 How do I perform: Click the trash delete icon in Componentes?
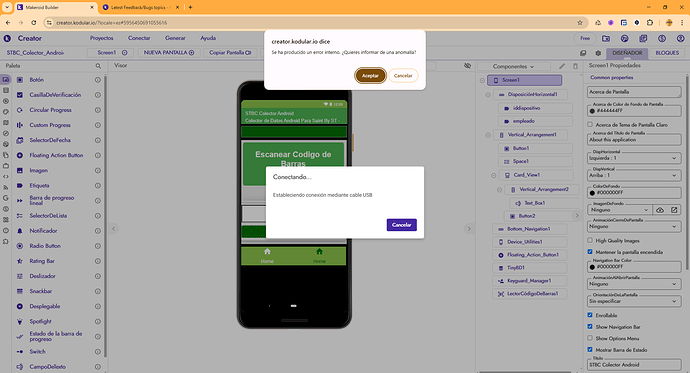[x=575, y=66]
